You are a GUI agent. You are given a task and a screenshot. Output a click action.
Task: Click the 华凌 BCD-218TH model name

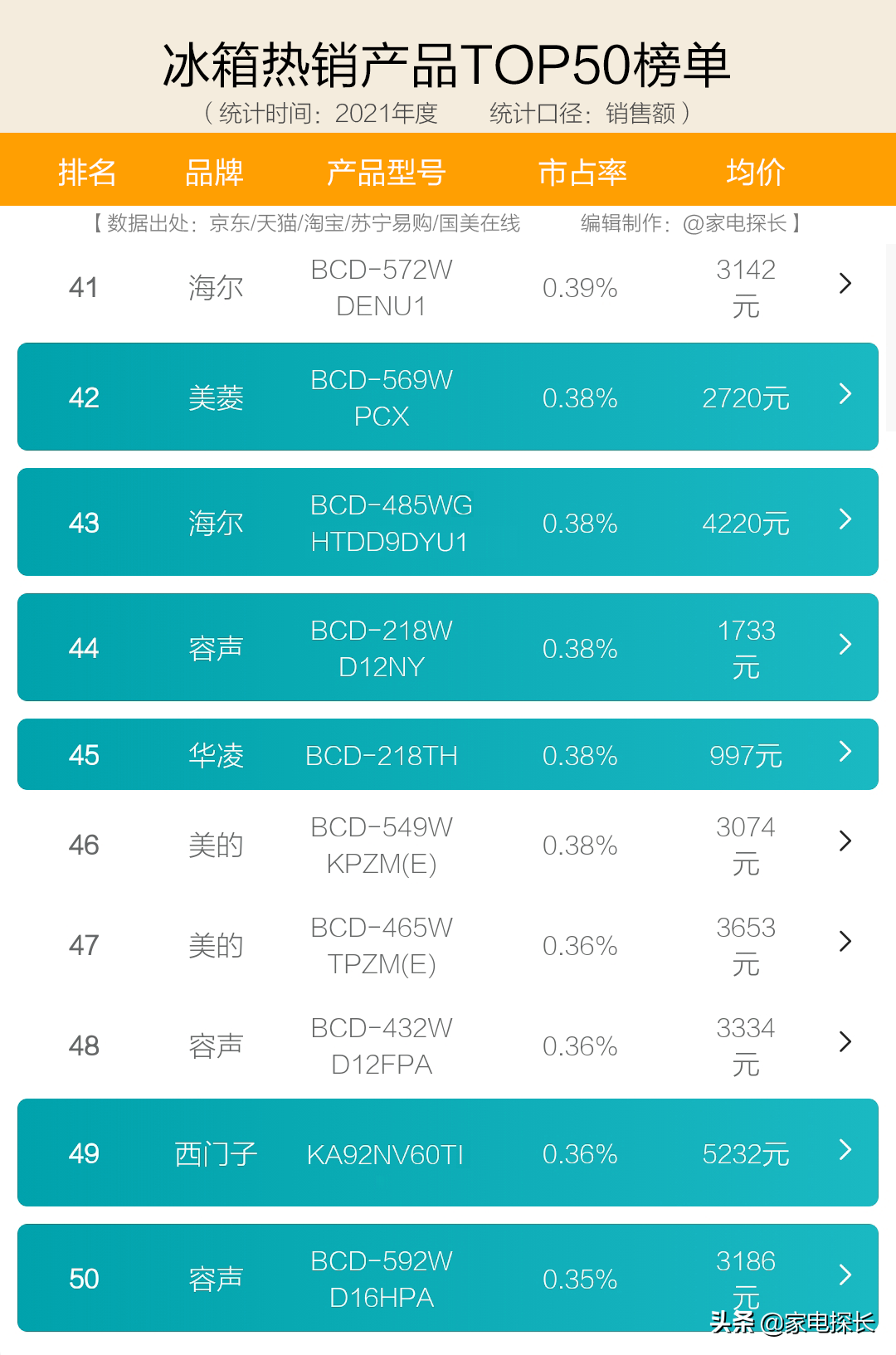(x=382, y=756)
